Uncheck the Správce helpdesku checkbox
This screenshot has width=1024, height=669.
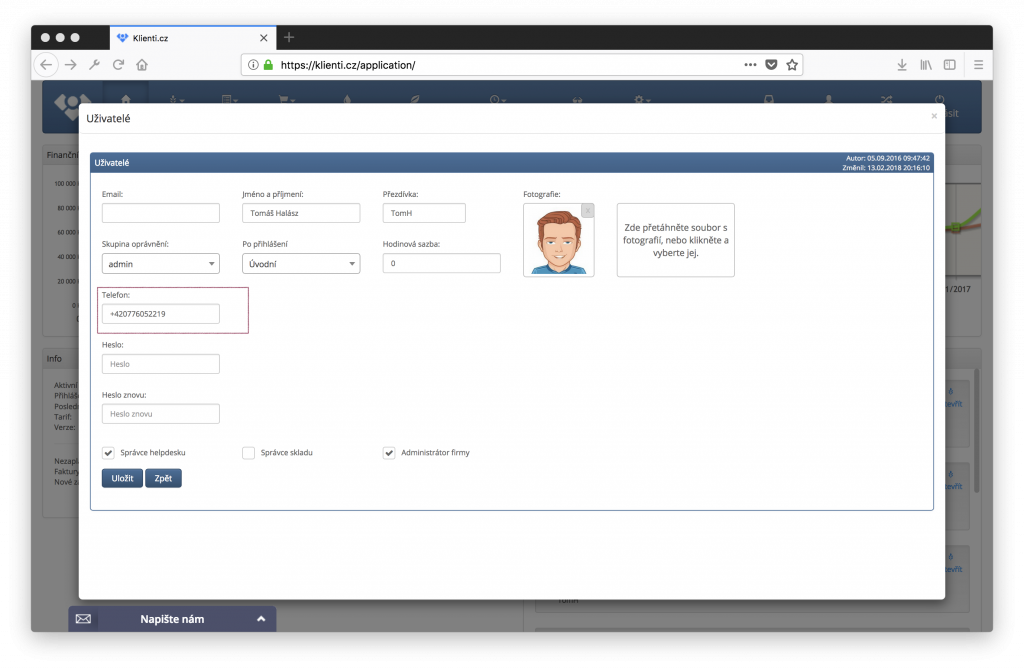pos(108,453)
